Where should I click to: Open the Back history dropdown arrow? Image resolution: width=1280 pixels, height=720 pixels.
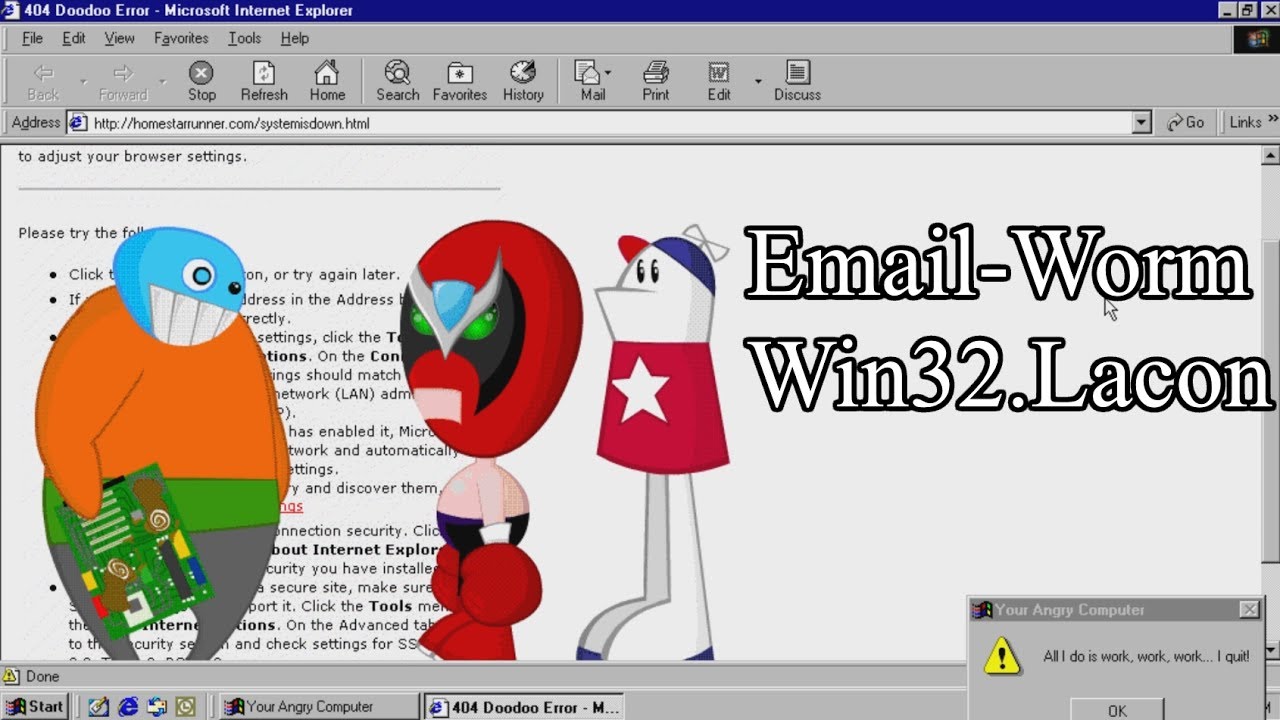[x=83, y=81]
